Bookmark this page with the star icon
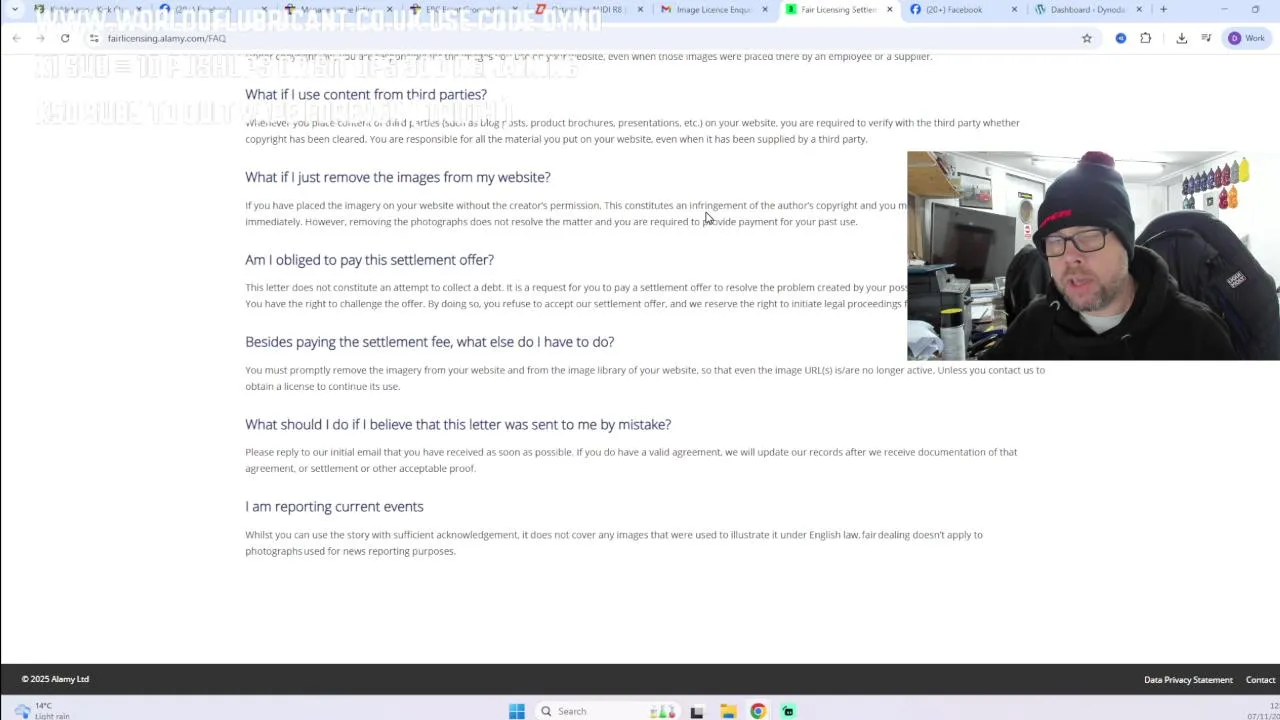 click(1087, 38)
